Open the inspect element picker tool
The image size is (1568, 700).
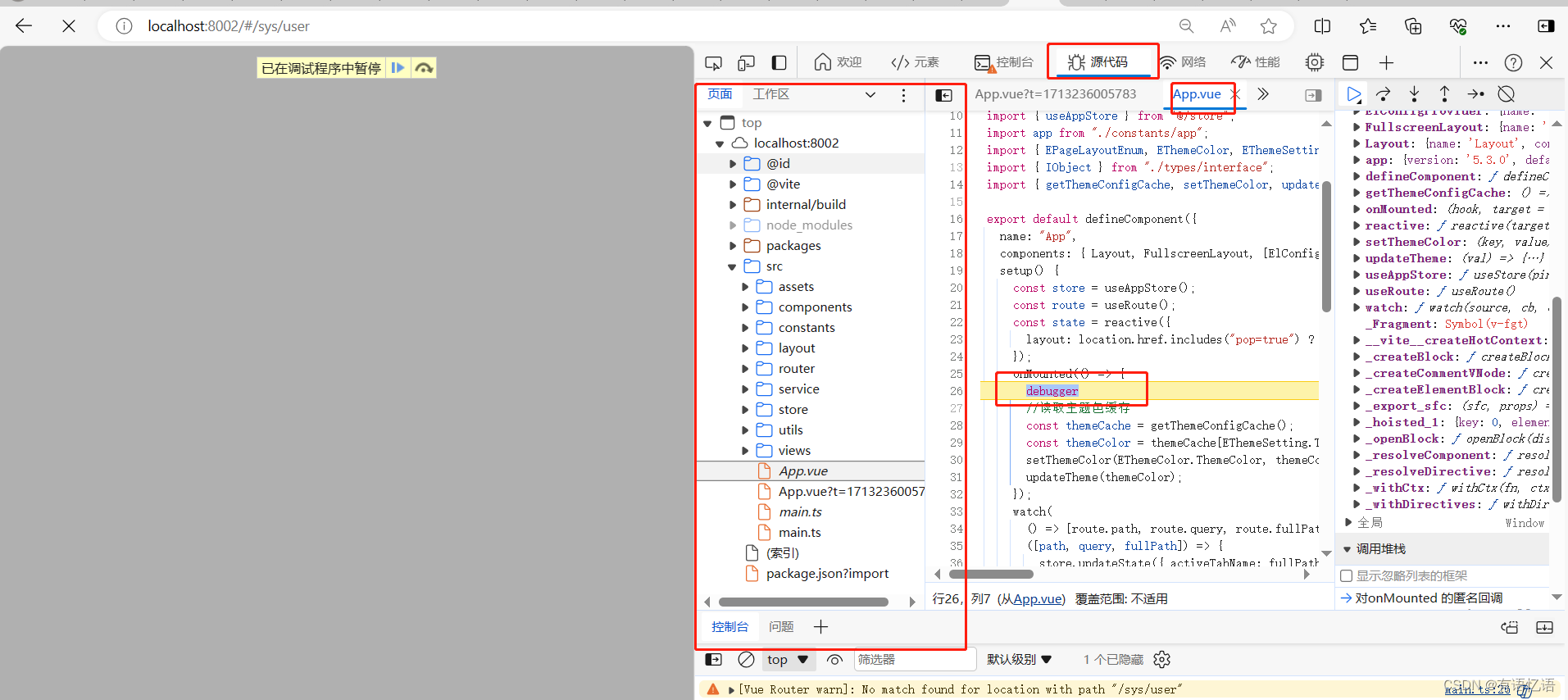[x=714, y=63]
